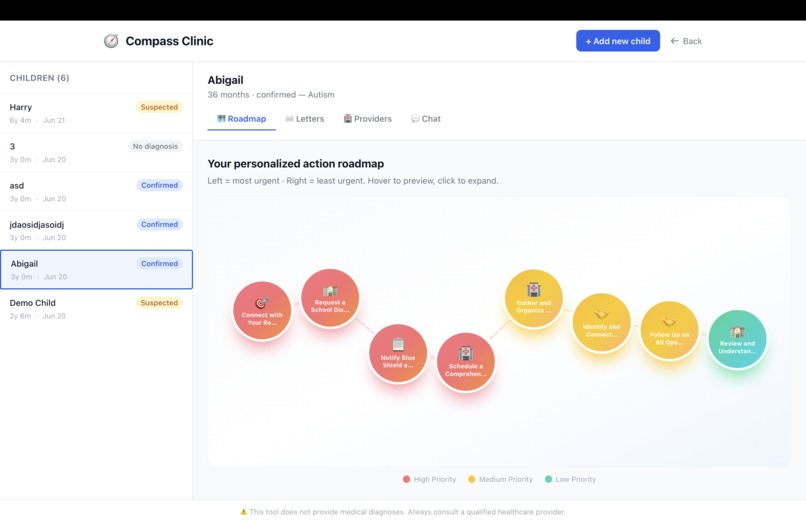
Task: Open the 'Follow Up on All Ope...' node
Action: click(669, 331)
